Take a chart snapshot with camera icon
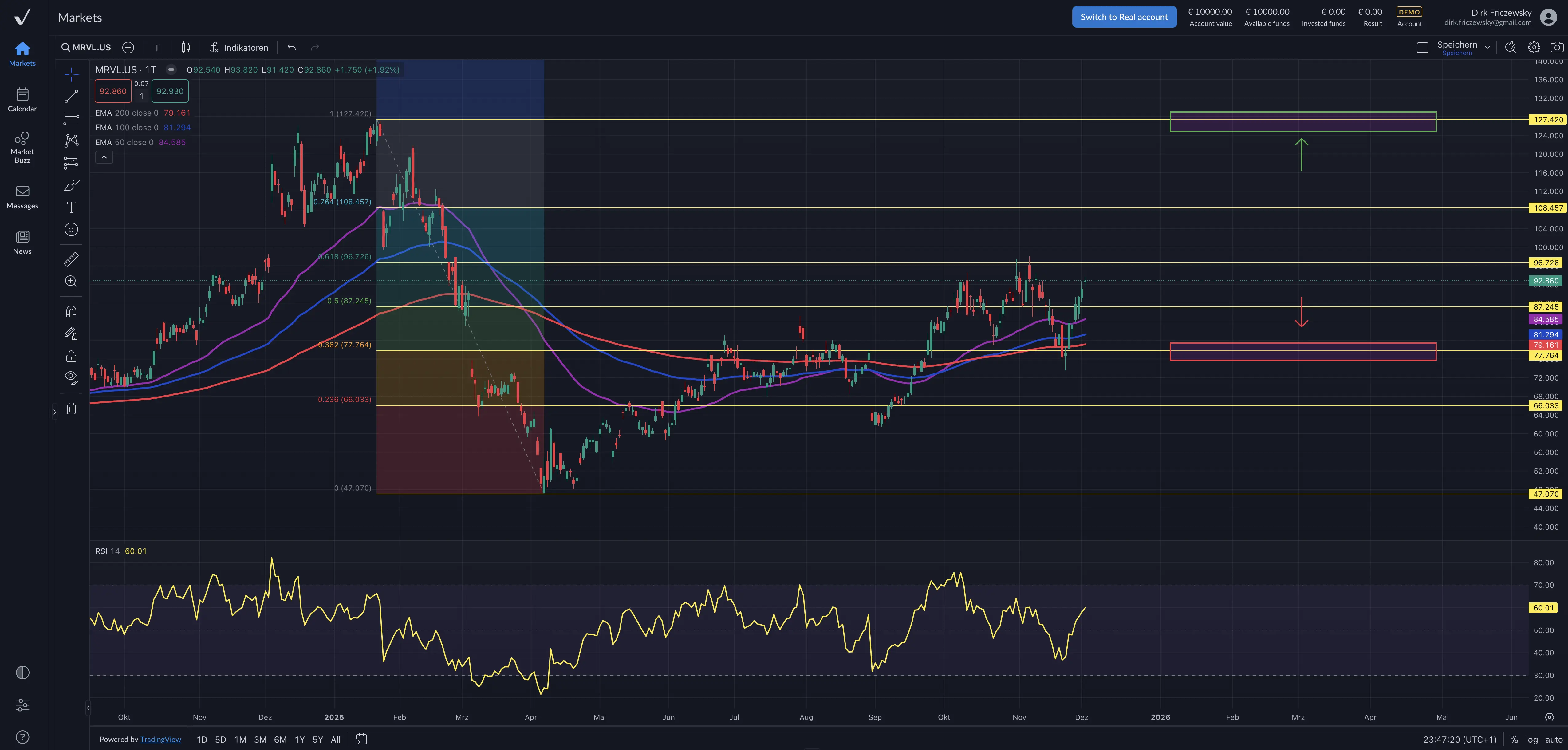Screen dimensions: 1568x750 click(1556, 47)
